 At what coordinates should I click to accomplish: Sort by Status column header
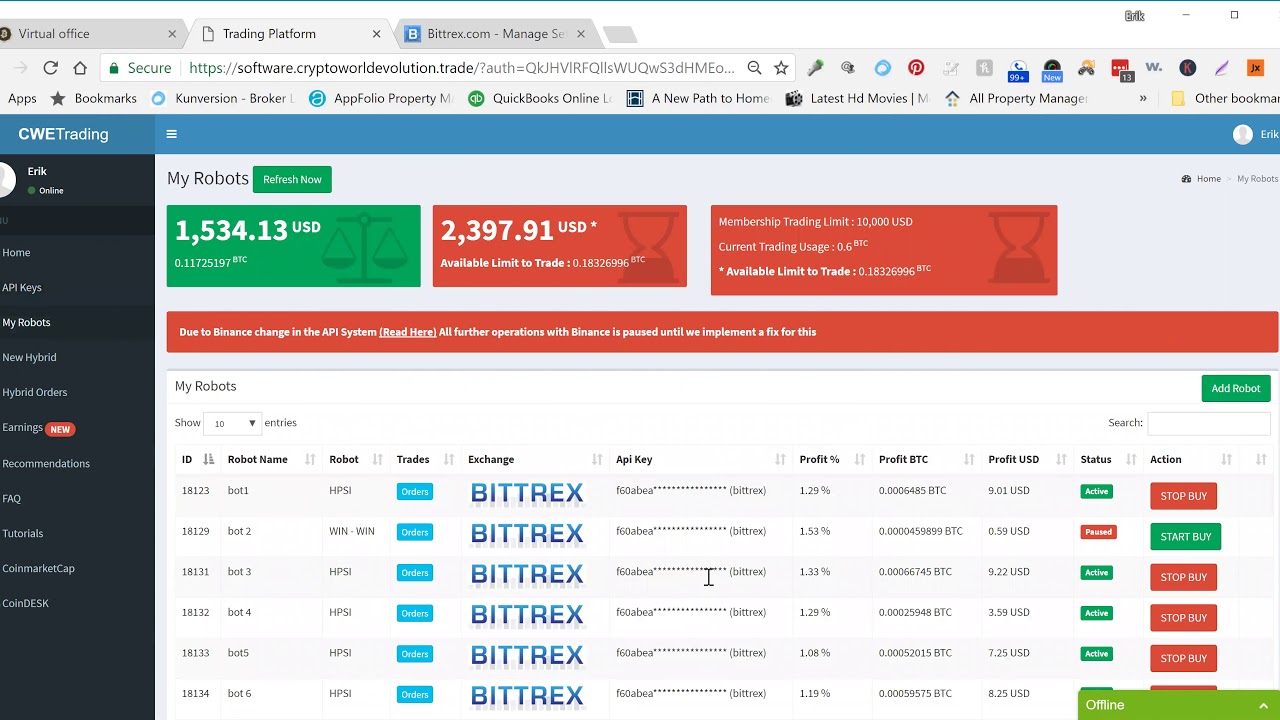point(1108,459)
